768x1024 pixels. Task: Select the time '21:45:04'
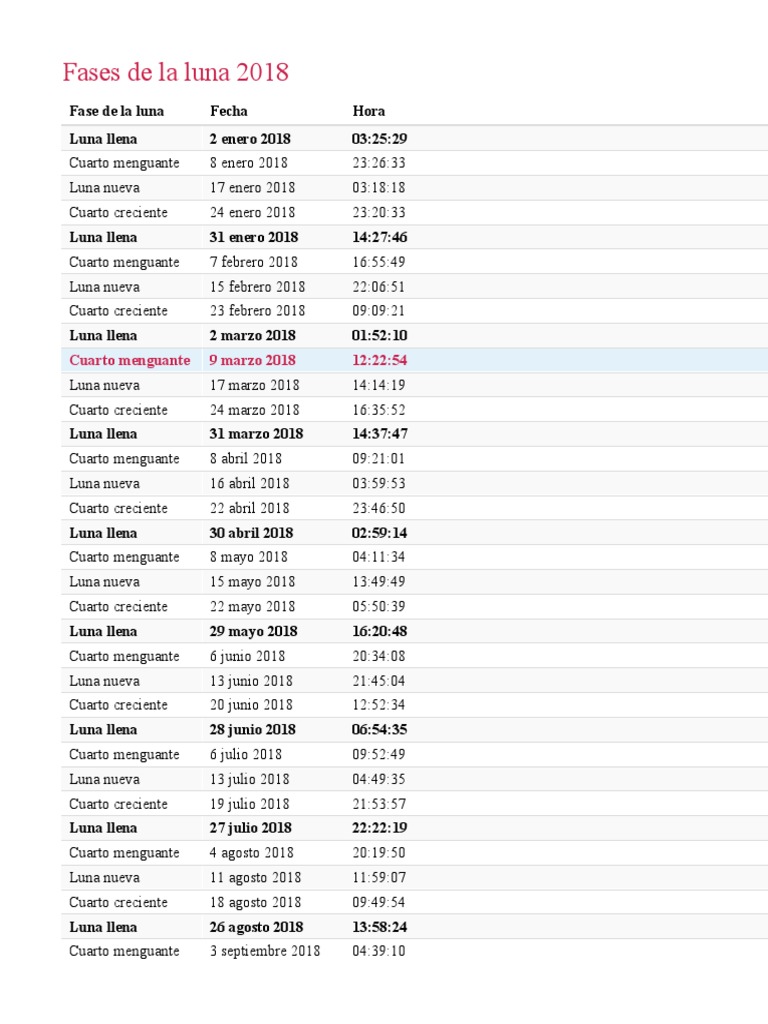click(379, 681)
